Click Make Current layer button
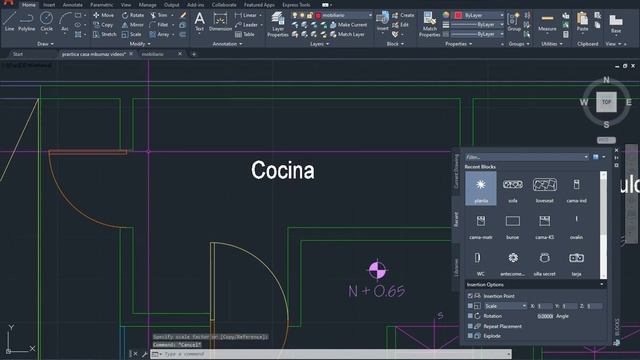This screenshot has height=360, width=640. click(348, 25)
